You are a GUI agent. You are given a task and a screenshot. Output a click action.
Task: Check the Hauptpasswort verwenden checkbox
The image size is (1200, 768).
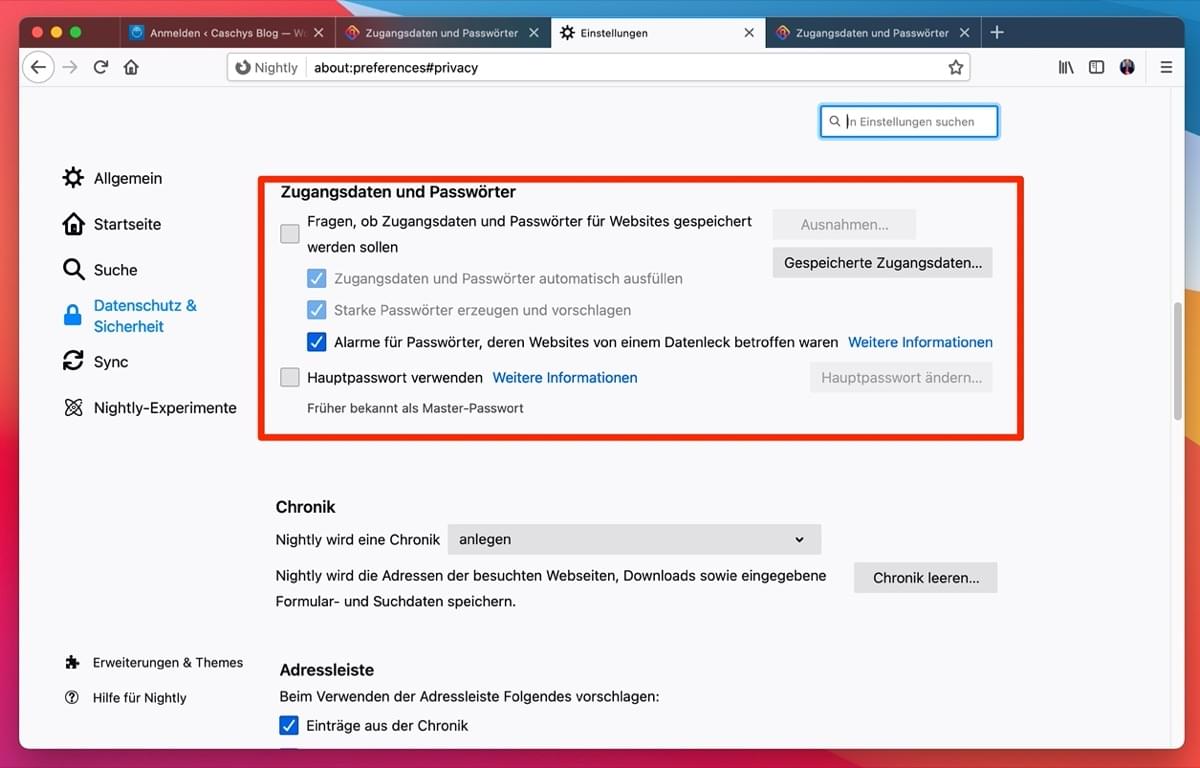point(290,378)
